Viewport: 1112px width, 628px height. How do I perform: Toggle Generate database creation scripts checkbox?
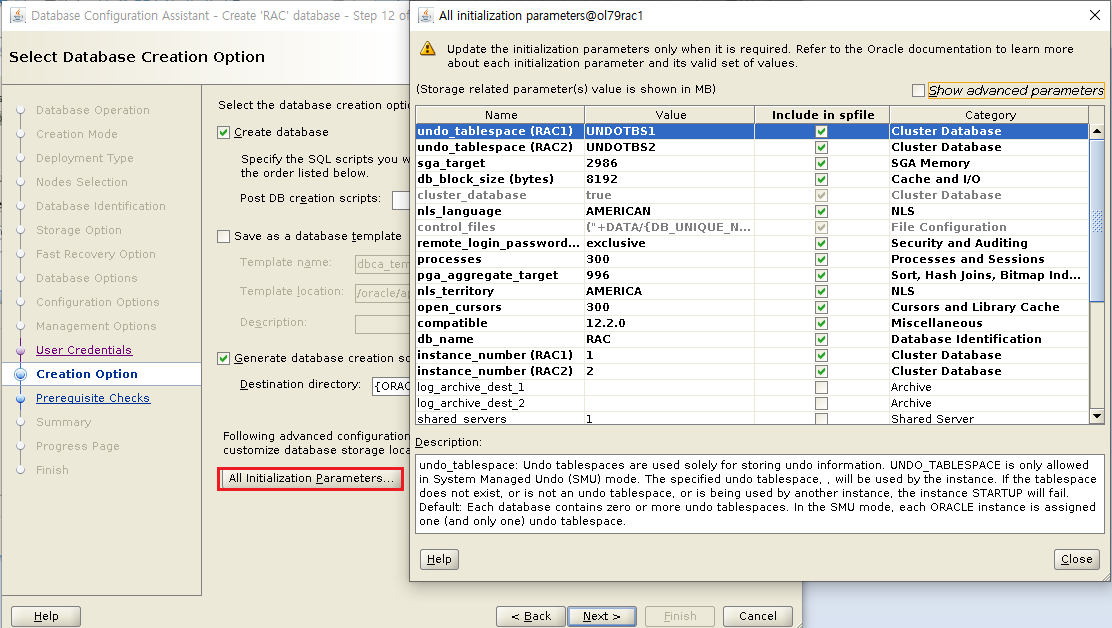223,358
